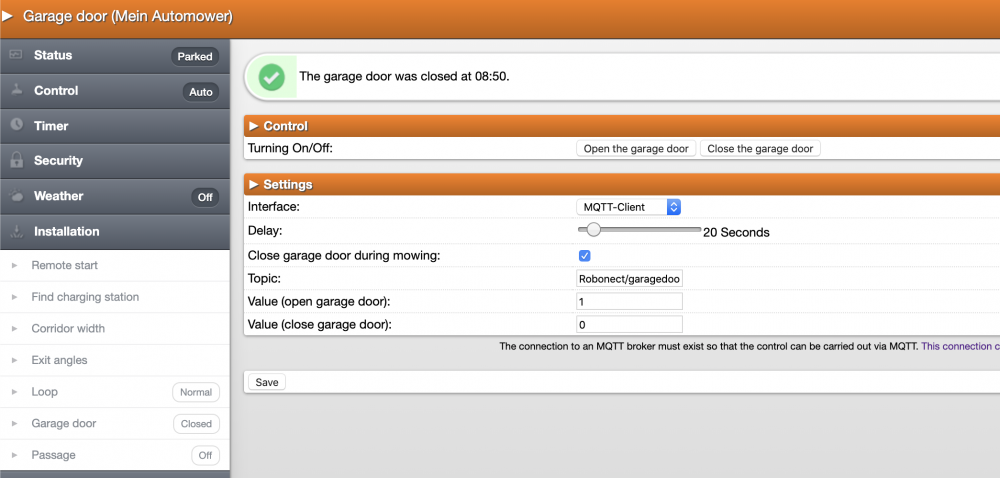Uncheck Close garage door during mowing
The image size is (1000, 478).
585,256
